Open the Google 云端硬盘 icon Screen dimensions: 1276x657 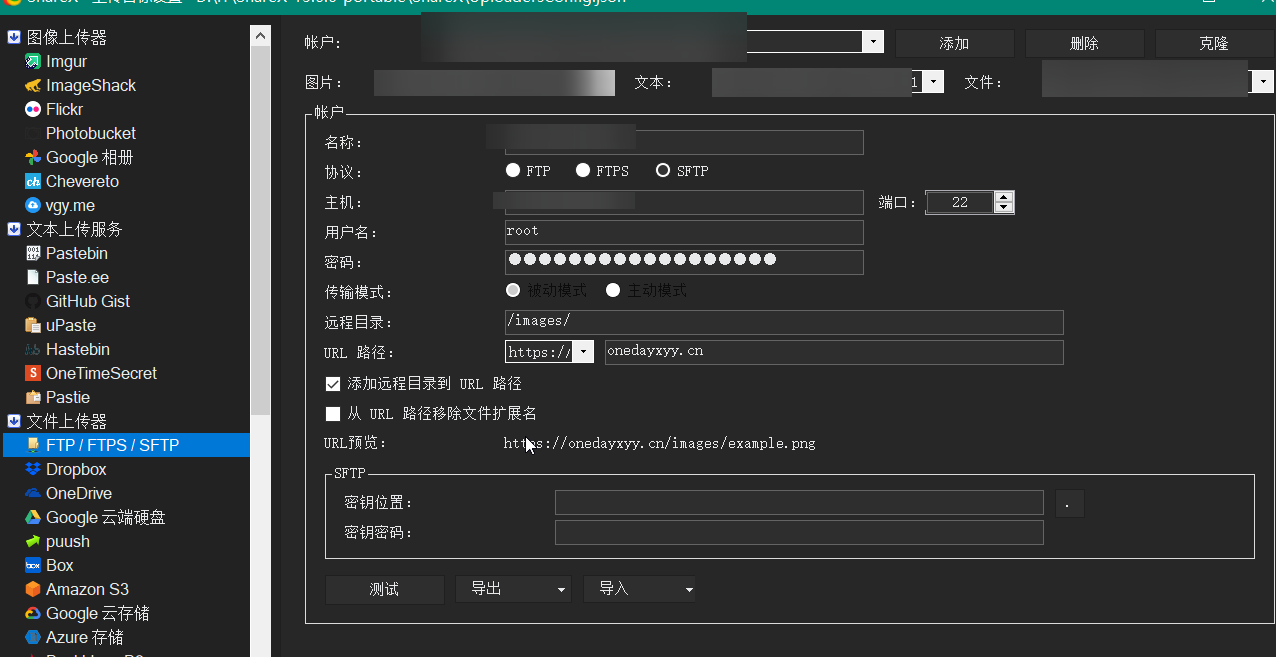(33, 518)
